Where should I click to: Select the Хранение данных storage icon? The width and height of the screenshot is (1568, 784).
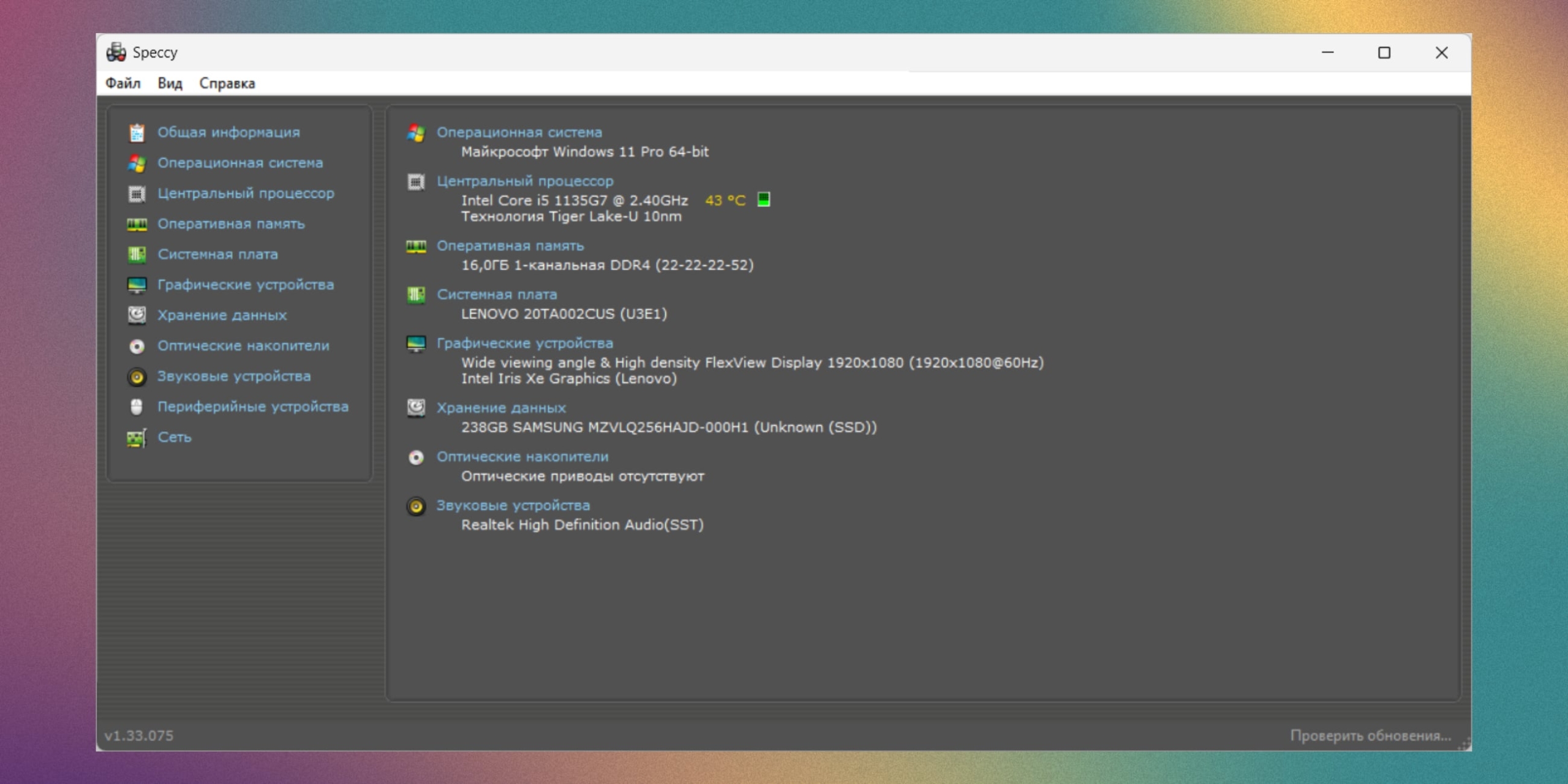tap(137, 315)
